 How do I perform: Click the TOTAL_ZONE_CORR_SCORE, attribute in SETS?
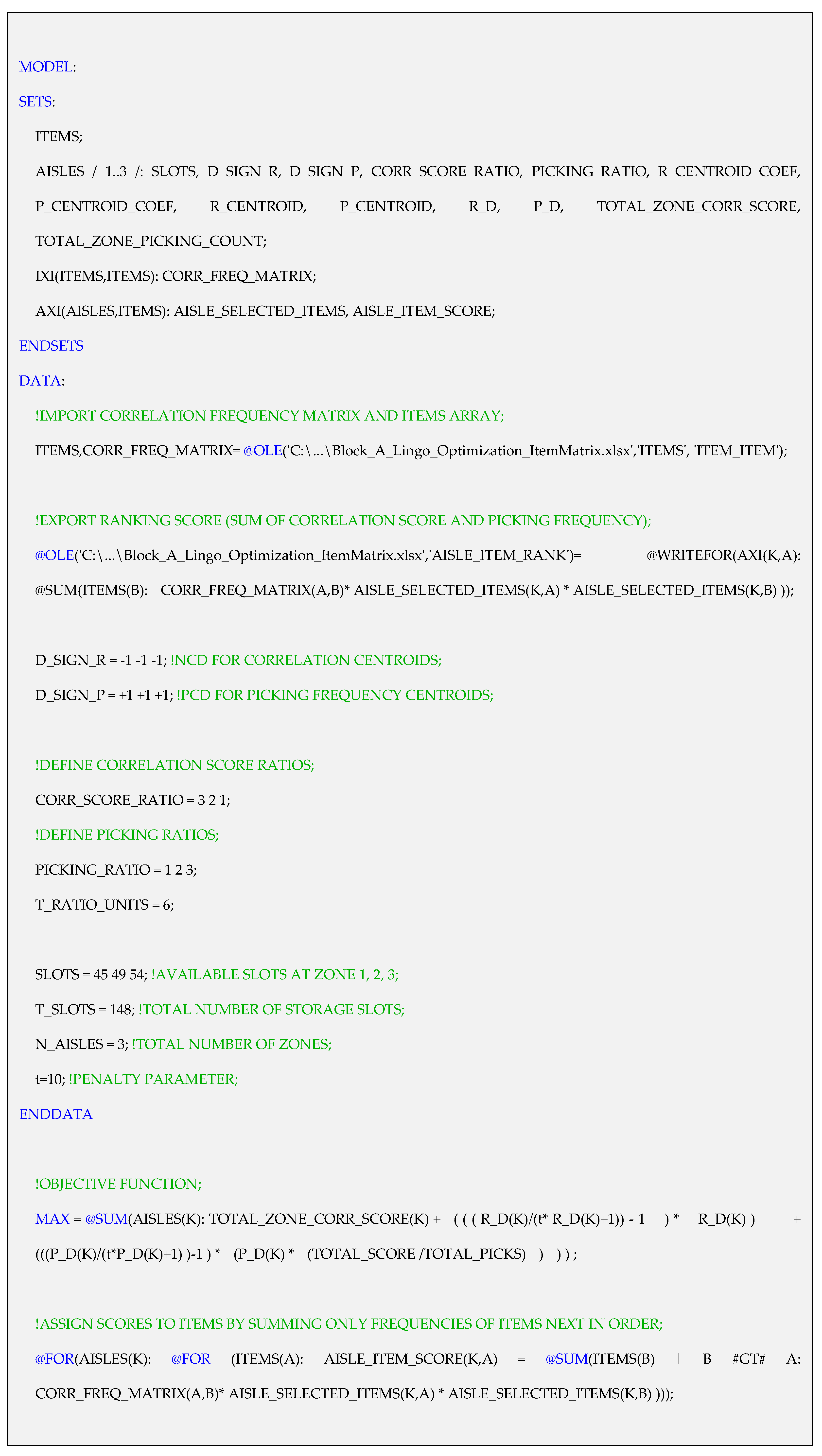click(699, 207)
